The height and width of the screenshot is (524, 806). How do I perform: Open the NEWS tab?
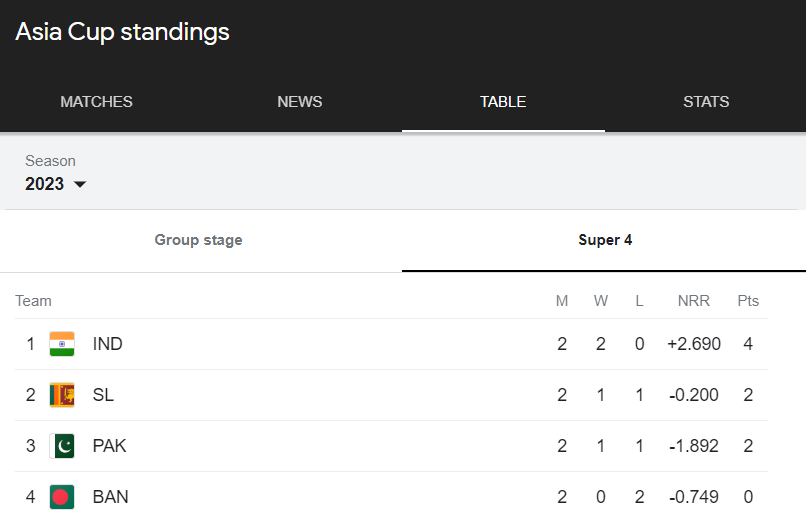(300, 102)
